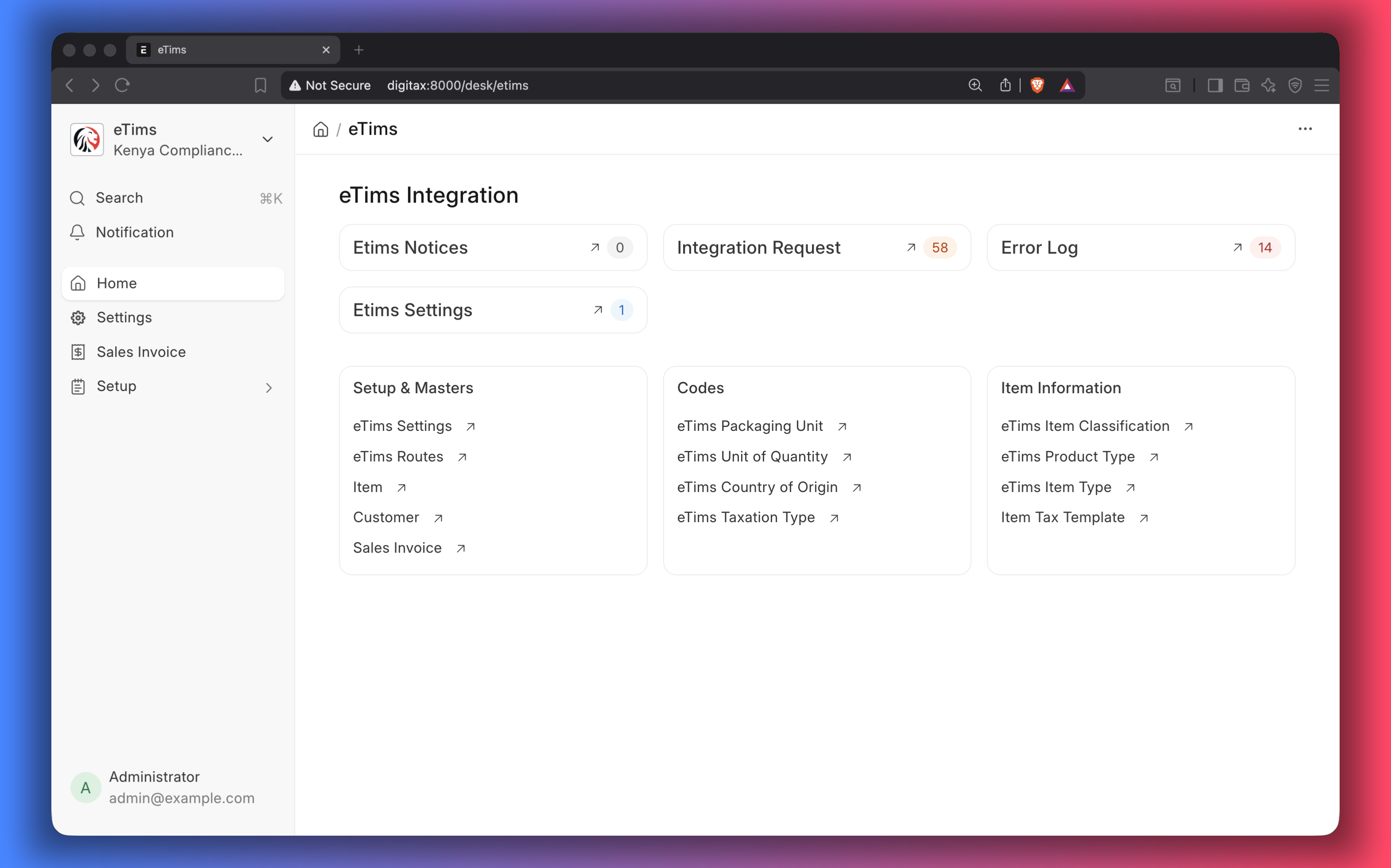Screen dimensions: 1391x868
Task: Click the Notification bell icon
Action: click(78, 232)
